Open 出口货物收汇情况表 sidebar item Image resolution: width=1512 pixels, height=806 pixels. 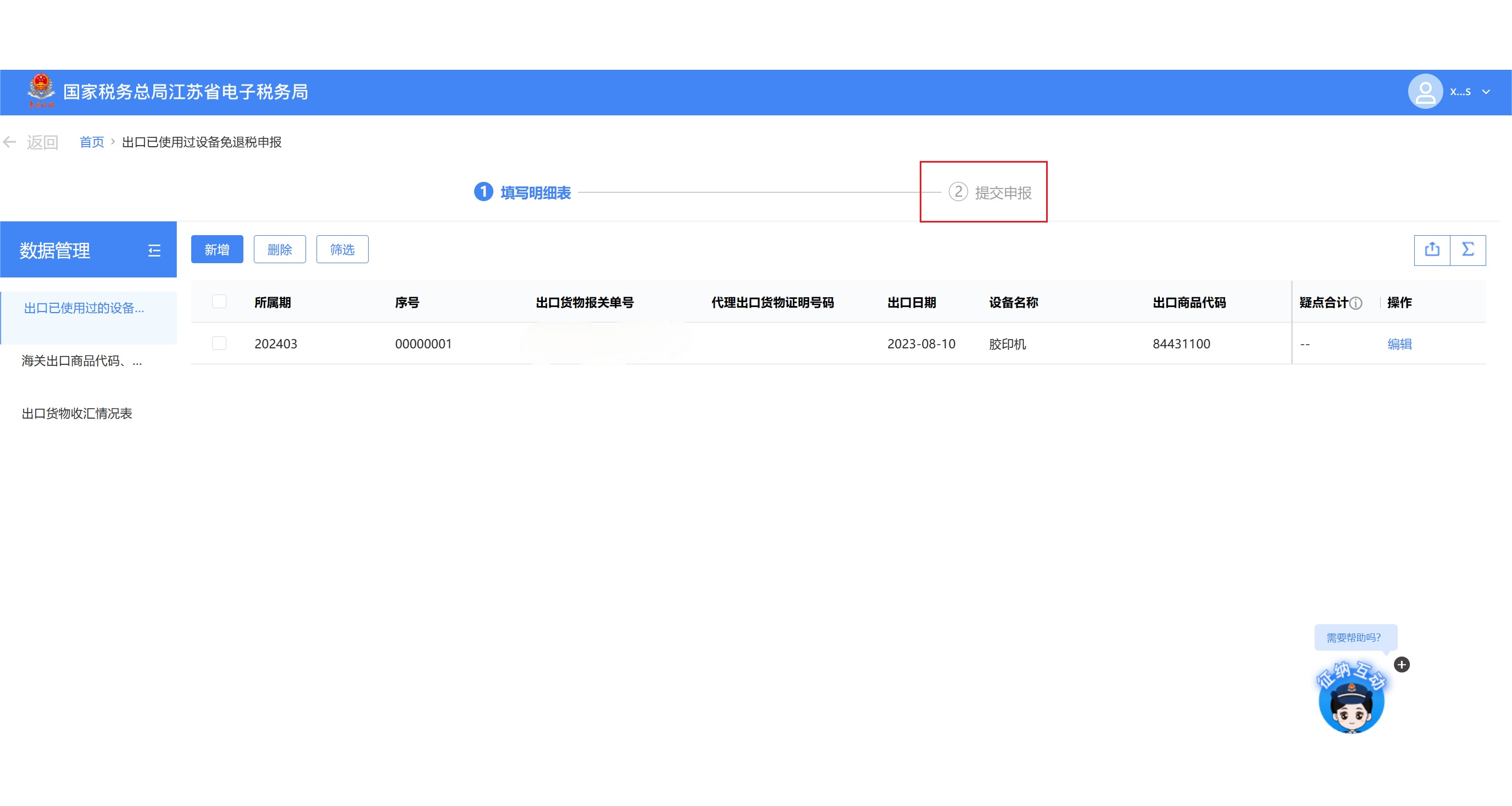coord(77,413)
